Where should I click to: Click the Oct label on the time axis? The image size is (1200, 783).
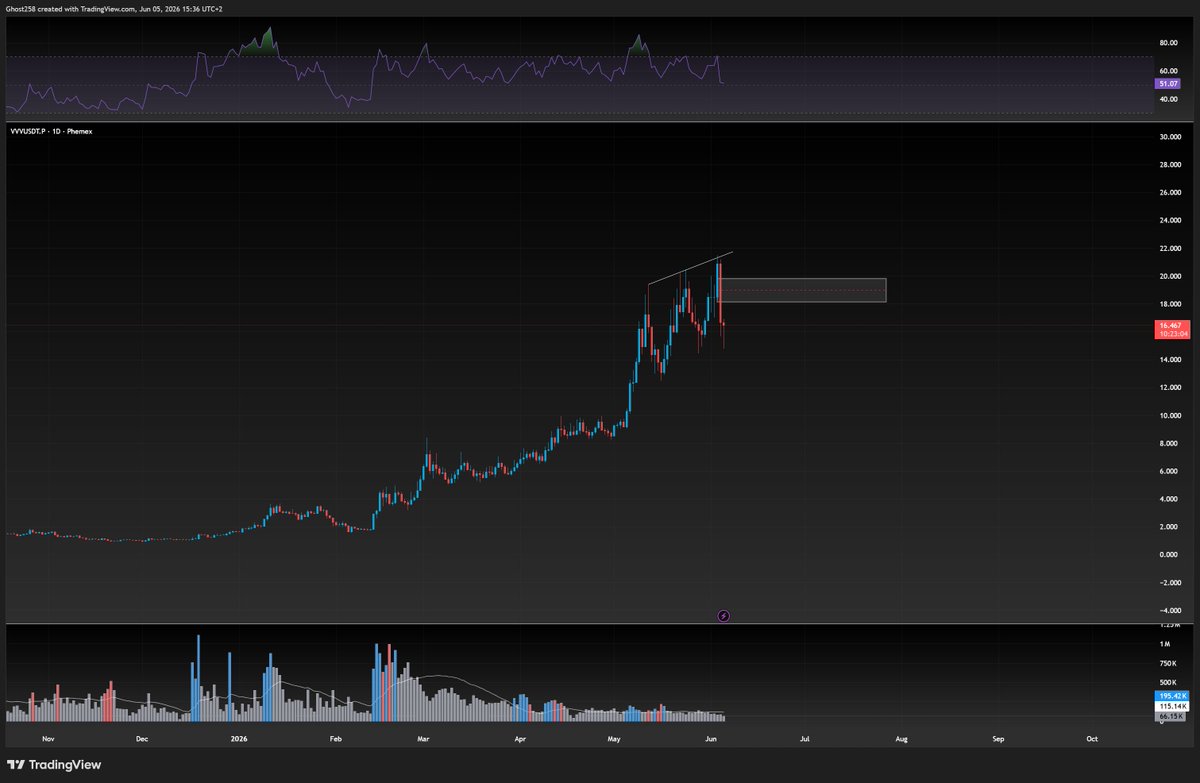pos(1092,739)
